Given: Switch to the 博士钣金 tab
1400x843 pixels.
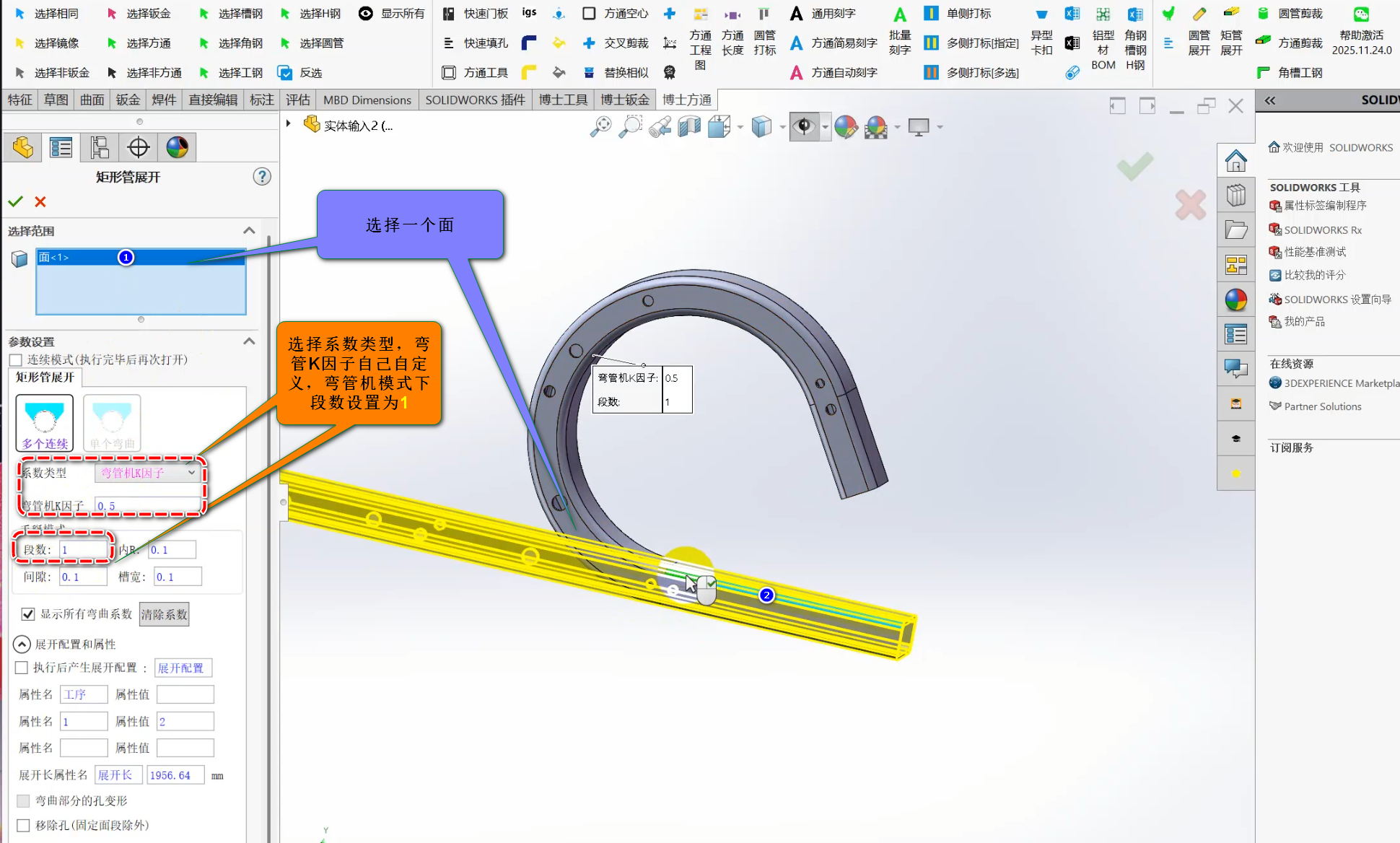Looking at the screenshot, I should (624, 100).
